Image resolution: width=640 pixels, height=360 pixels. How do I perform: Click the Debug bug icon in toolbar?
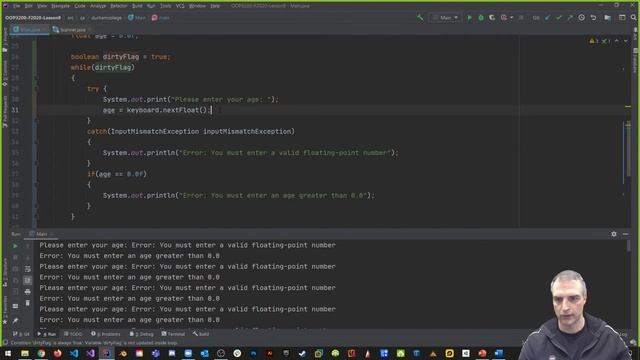coord(481,18)
